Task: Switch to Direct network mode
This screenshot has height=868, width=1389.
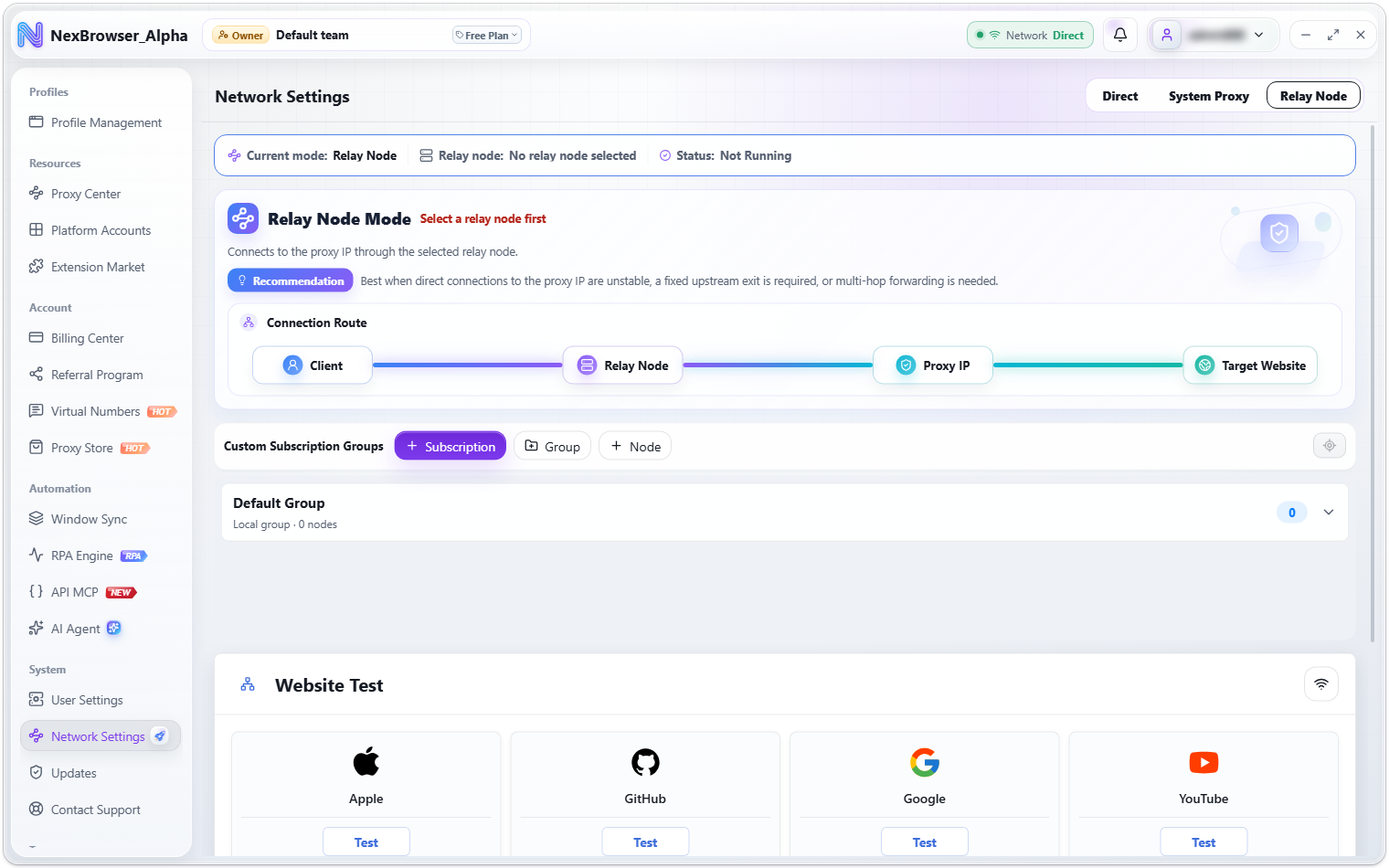Action: tap(1120, 96)
